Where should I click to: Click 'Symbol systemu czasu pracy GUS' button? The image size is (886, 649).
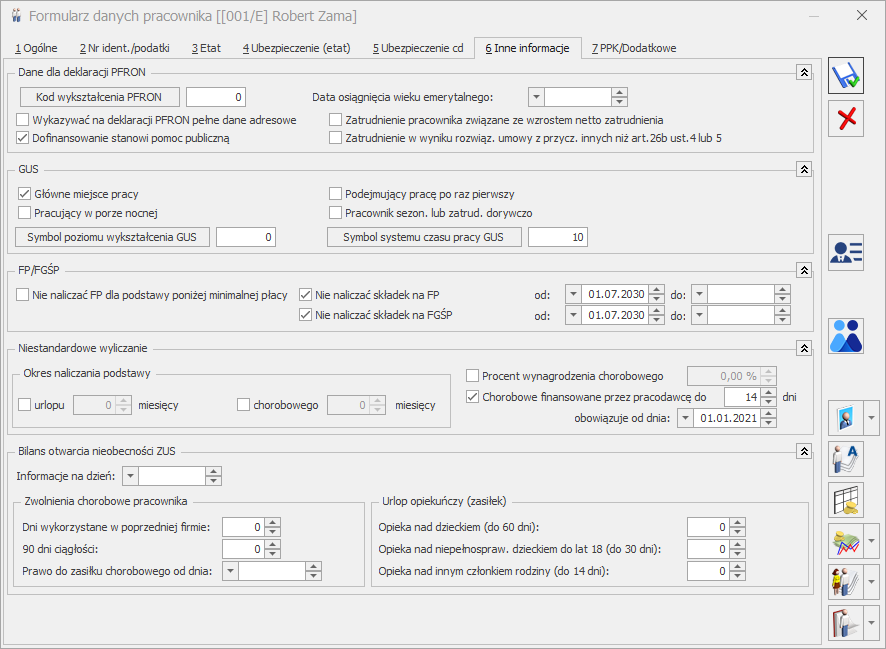pos(424,237)
